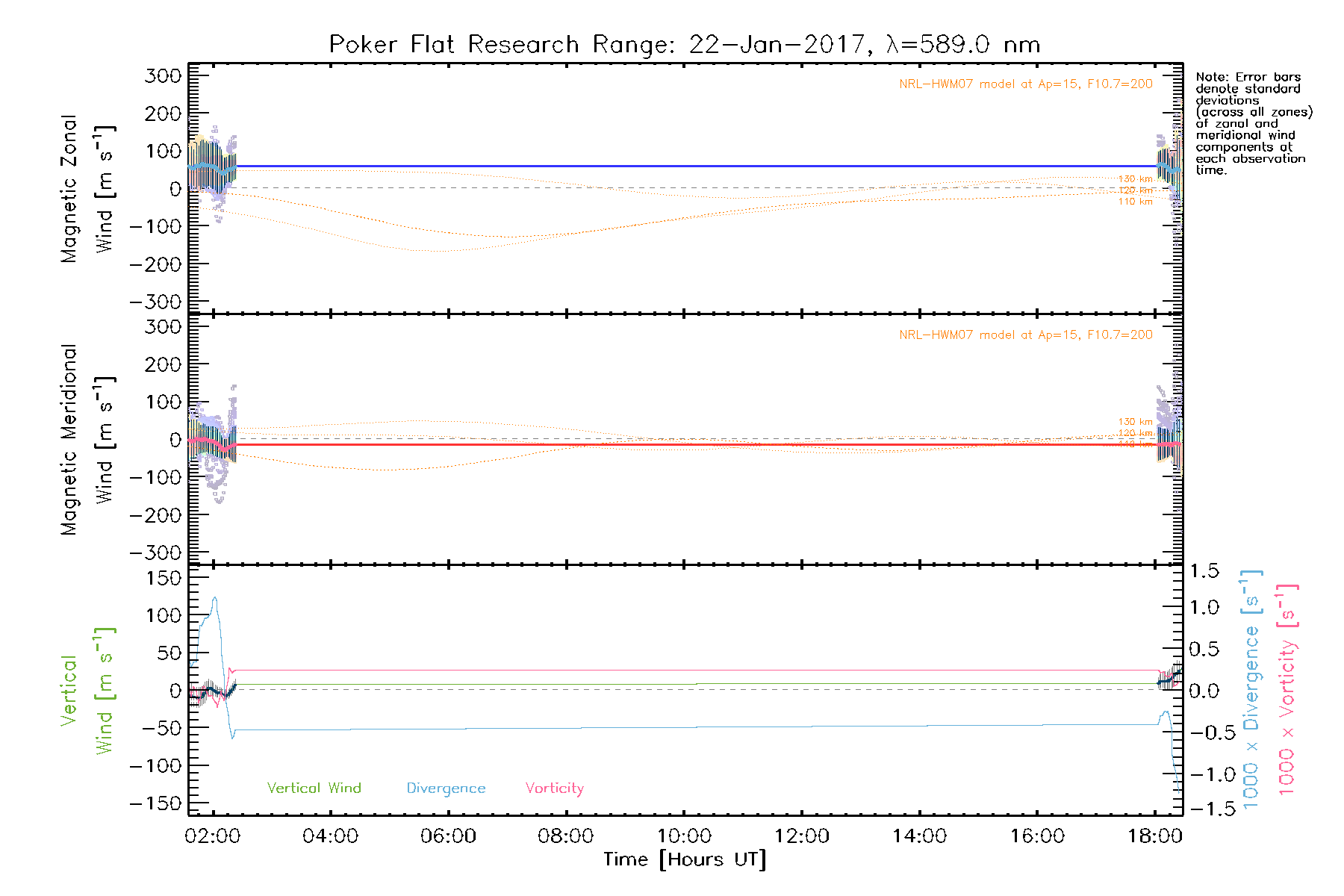The width and height of the screenshot is (1344, 896).
Task: Click the '02:00' time tick label
Action: coord(213,836)
